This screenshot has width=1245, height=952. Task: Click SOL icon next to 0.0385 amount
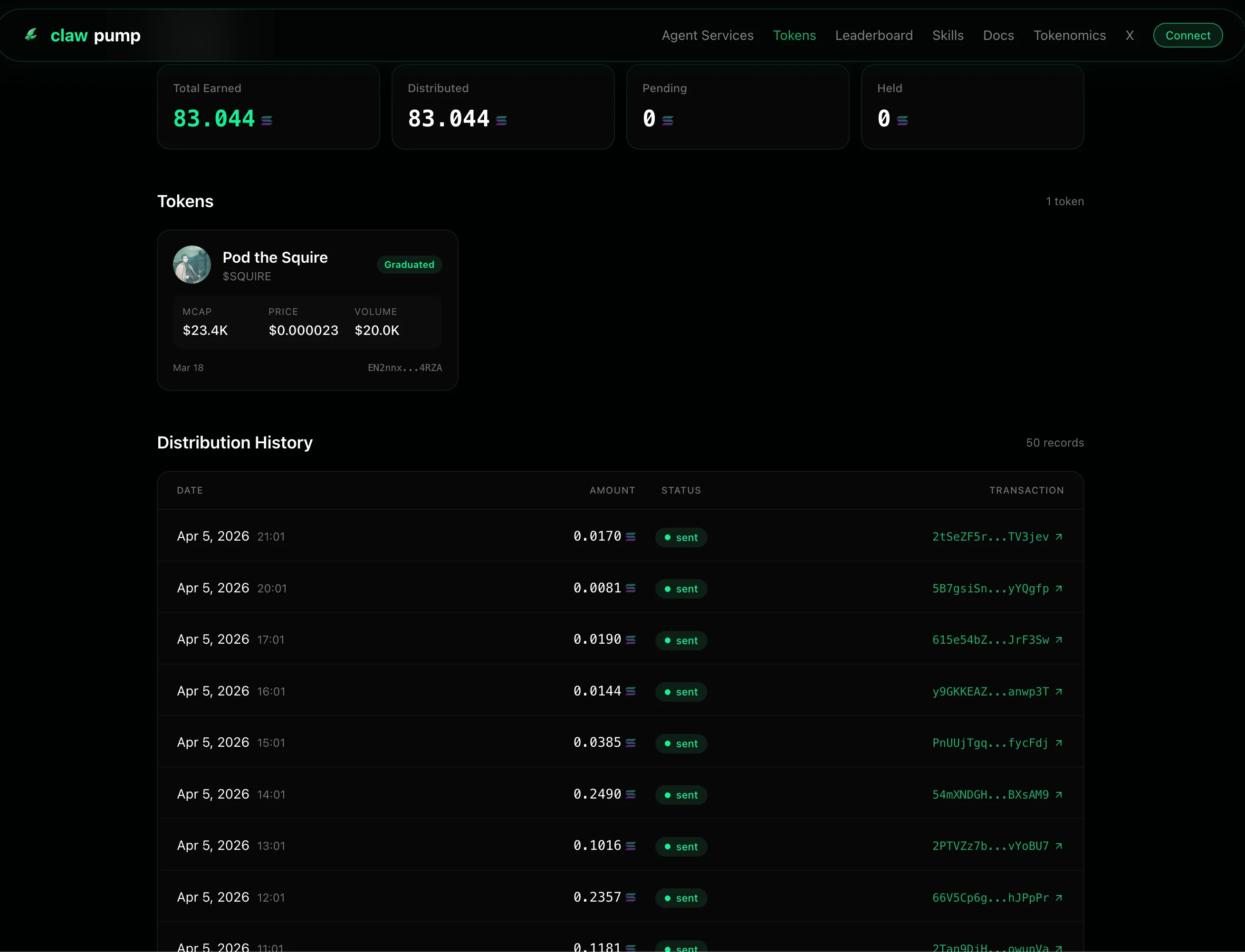click(x=631, y=743)
